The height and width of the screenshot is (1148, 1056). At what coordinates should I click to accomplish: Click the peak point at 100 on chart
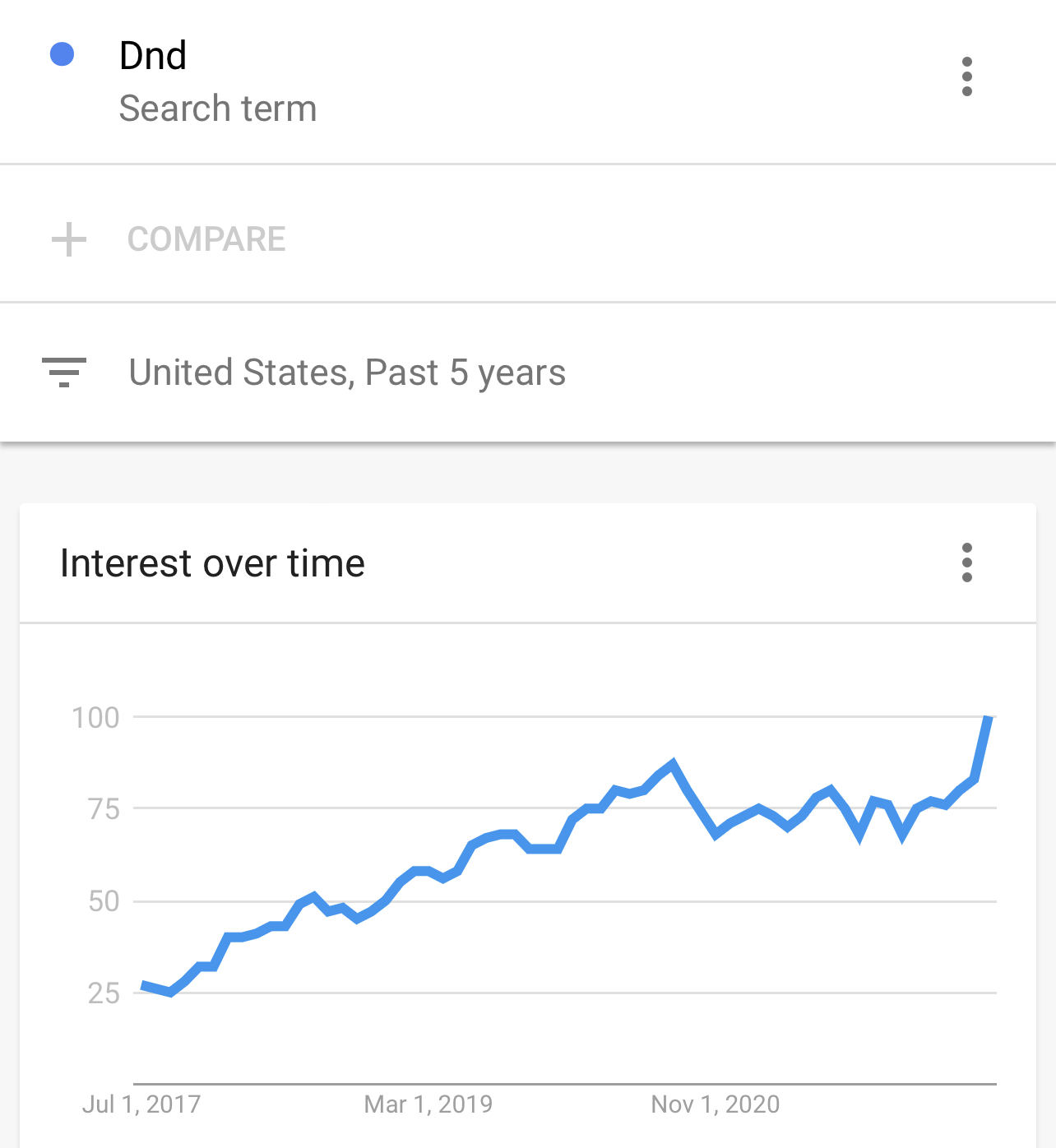(x=989, y=718)
